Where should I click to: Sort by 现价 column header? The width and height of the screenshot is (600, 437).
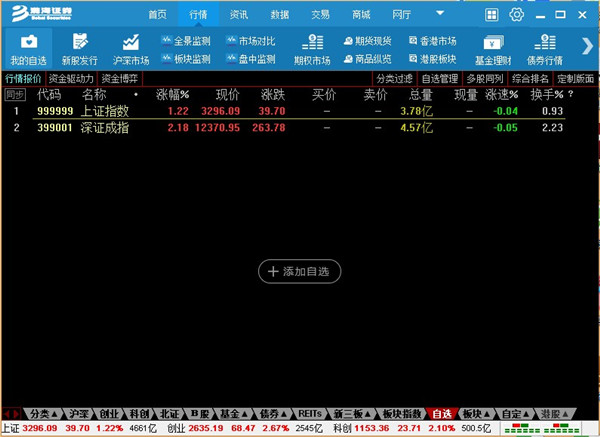228,95
